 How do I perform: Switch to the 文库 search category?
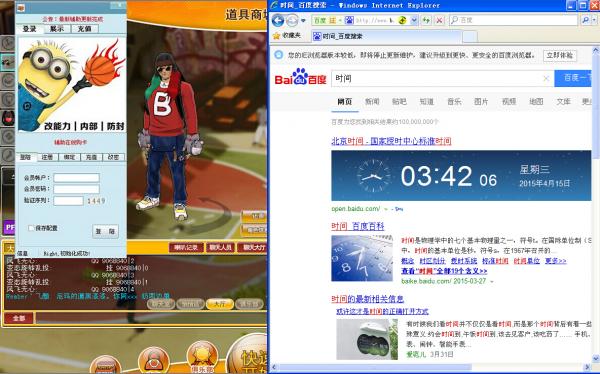563,101
